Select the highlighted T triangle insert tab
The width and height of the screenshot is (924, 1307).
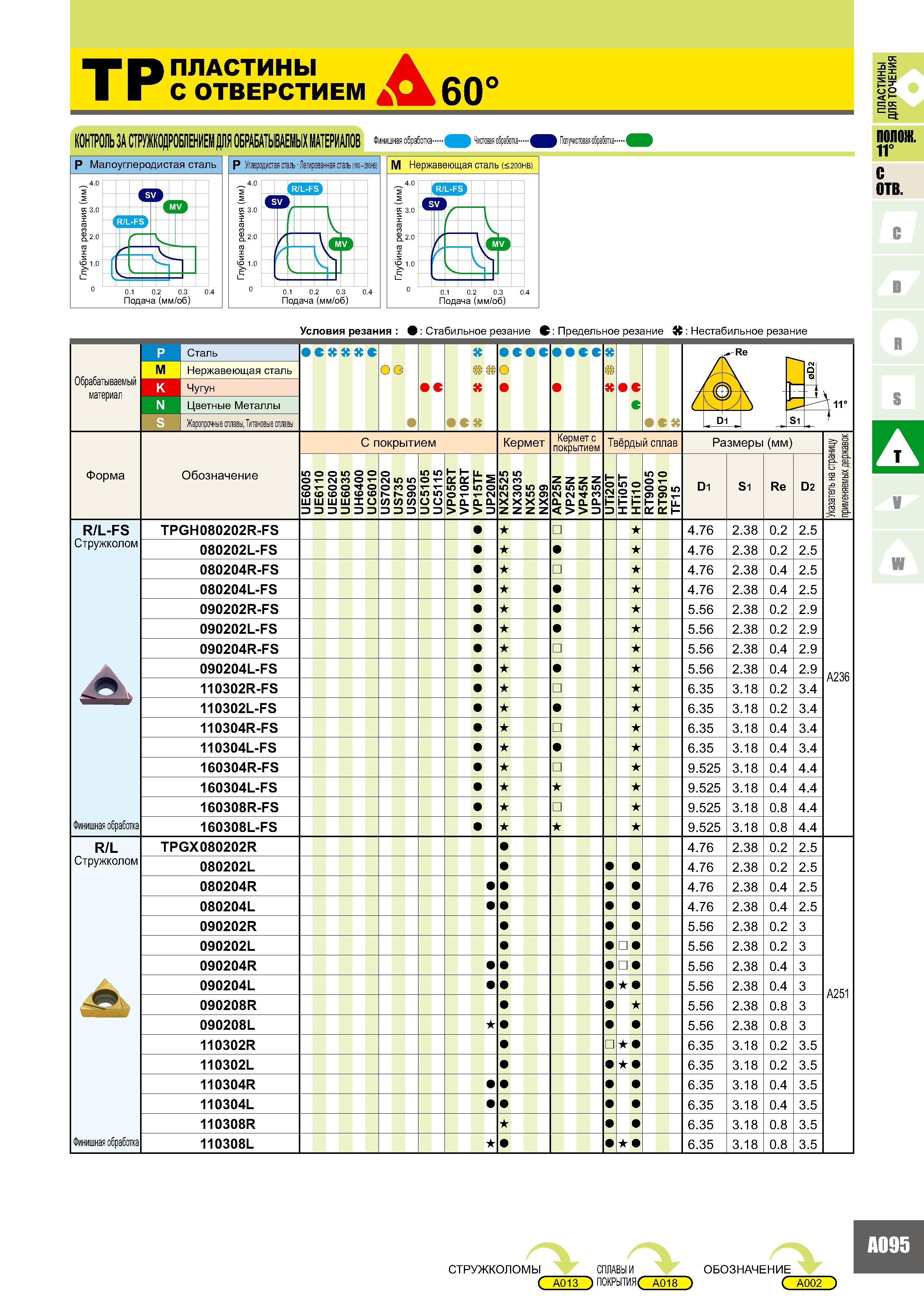point(897,447)
